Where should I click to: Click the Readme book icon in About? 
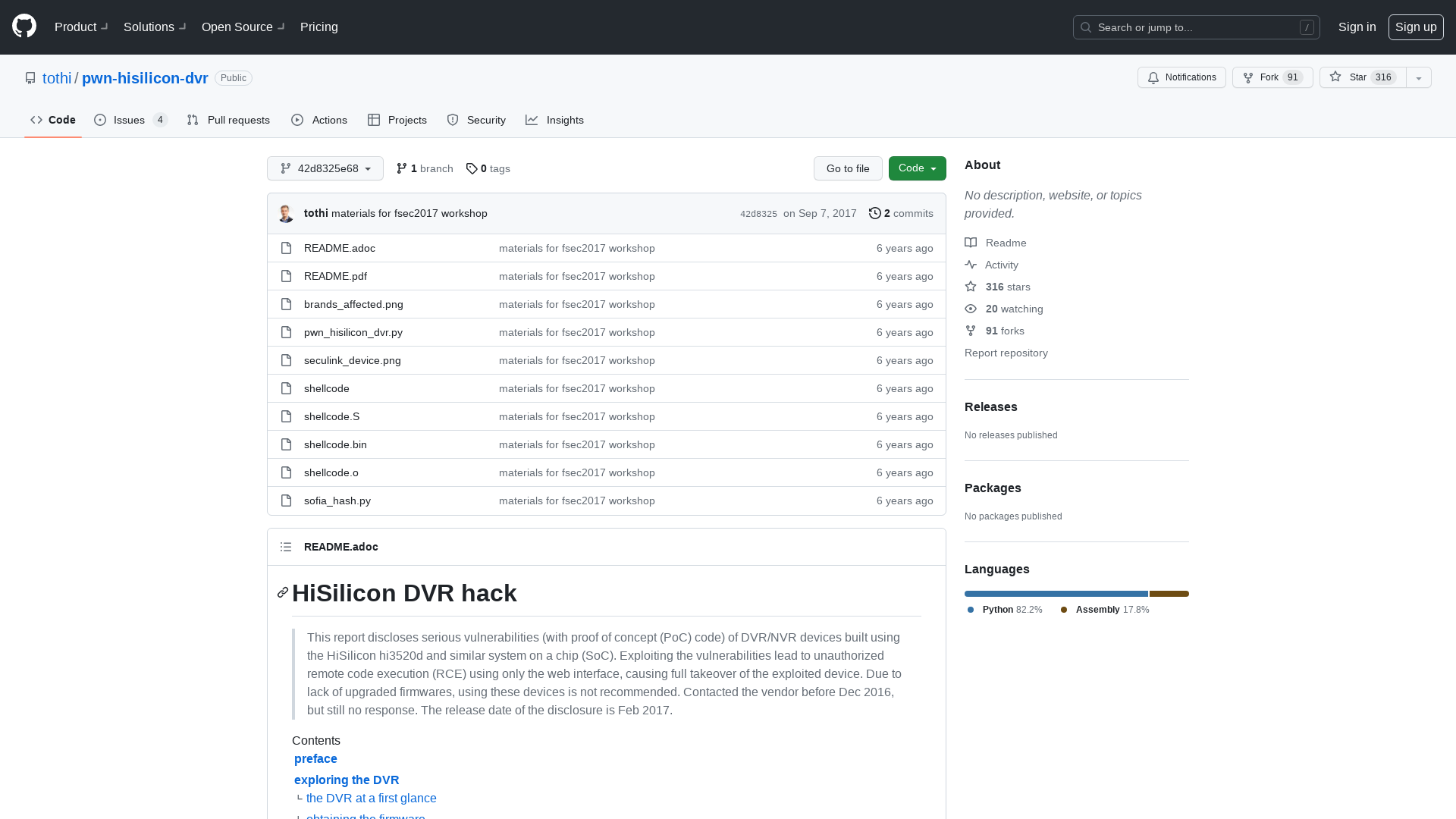pyautogui.click(x=971, y=243)
